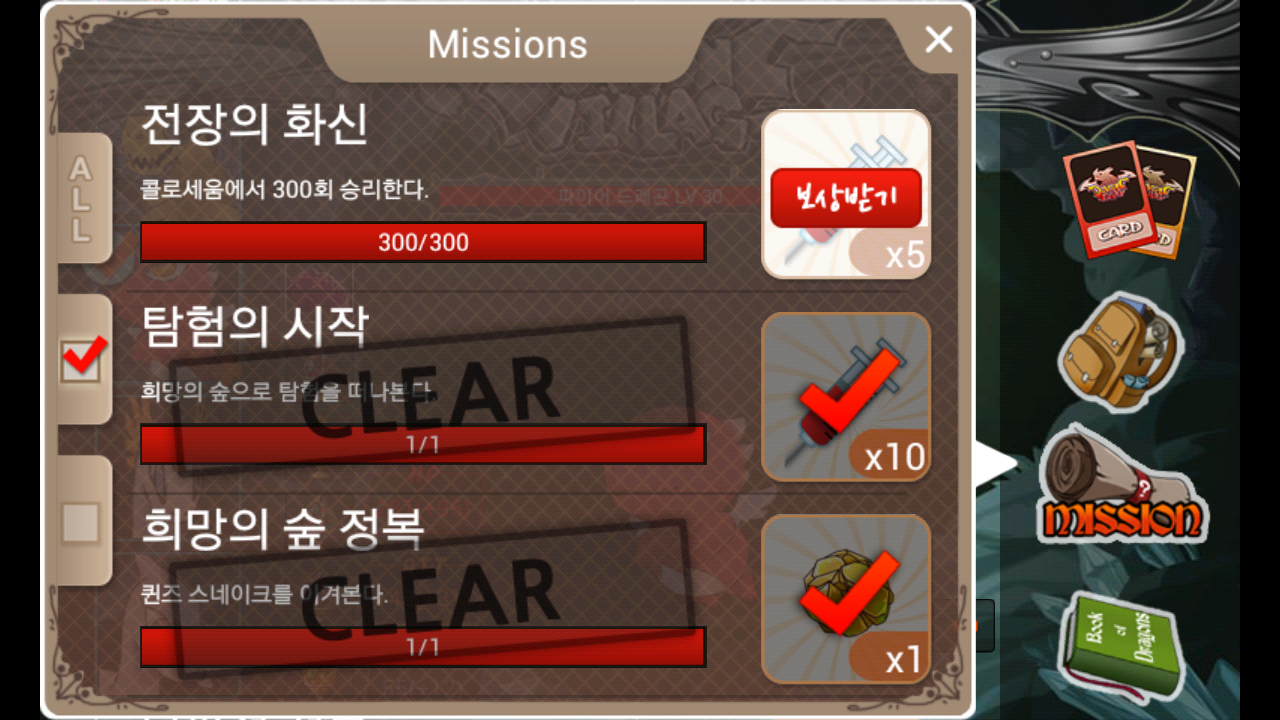
Task: Switch to the ALL missions tab
Action: pos(82,198)
